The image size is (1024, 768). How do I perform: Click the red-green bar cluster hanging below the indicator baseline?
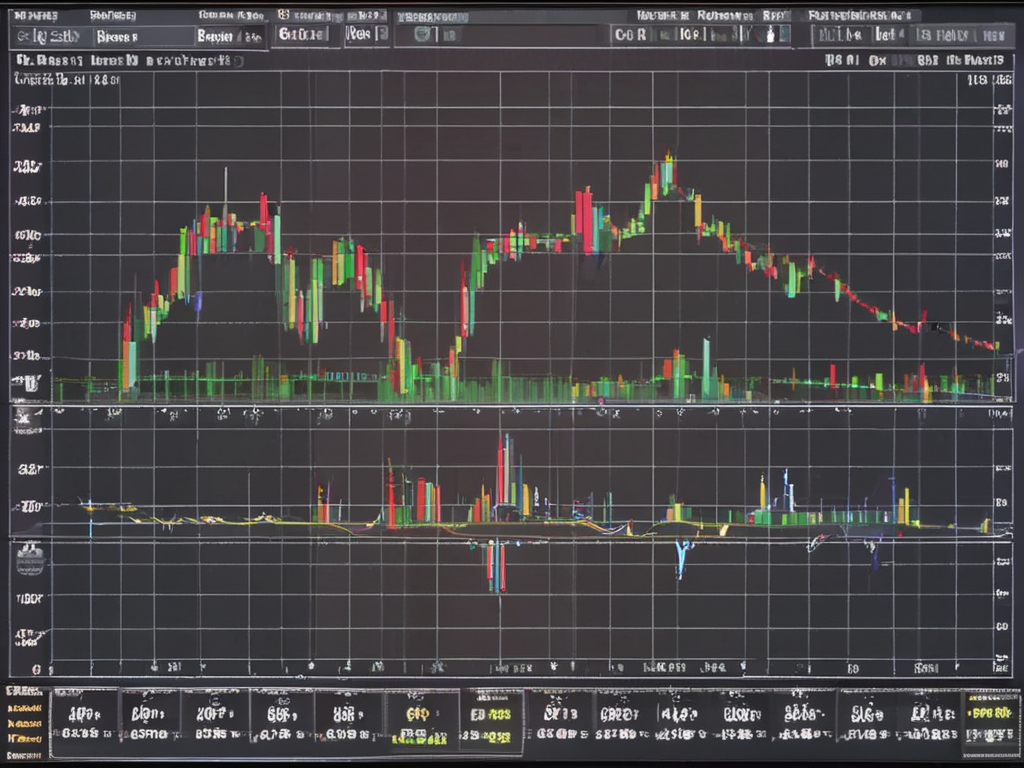(x=496, y=565)
